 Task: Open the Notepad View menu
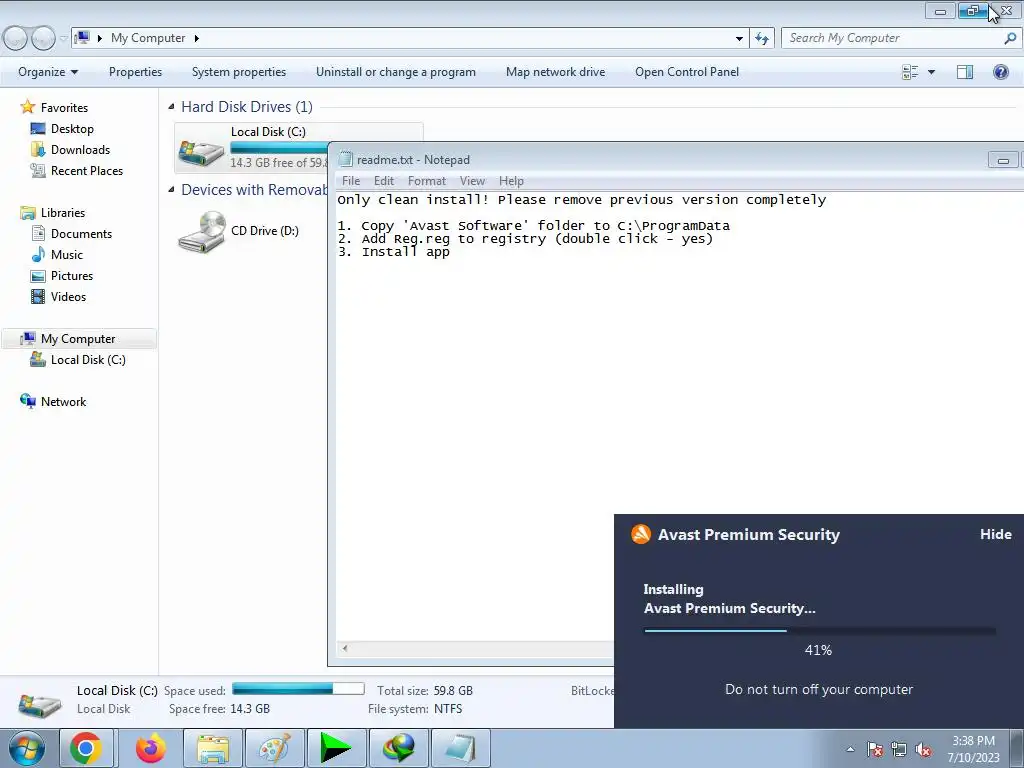(x=472, y=181)
